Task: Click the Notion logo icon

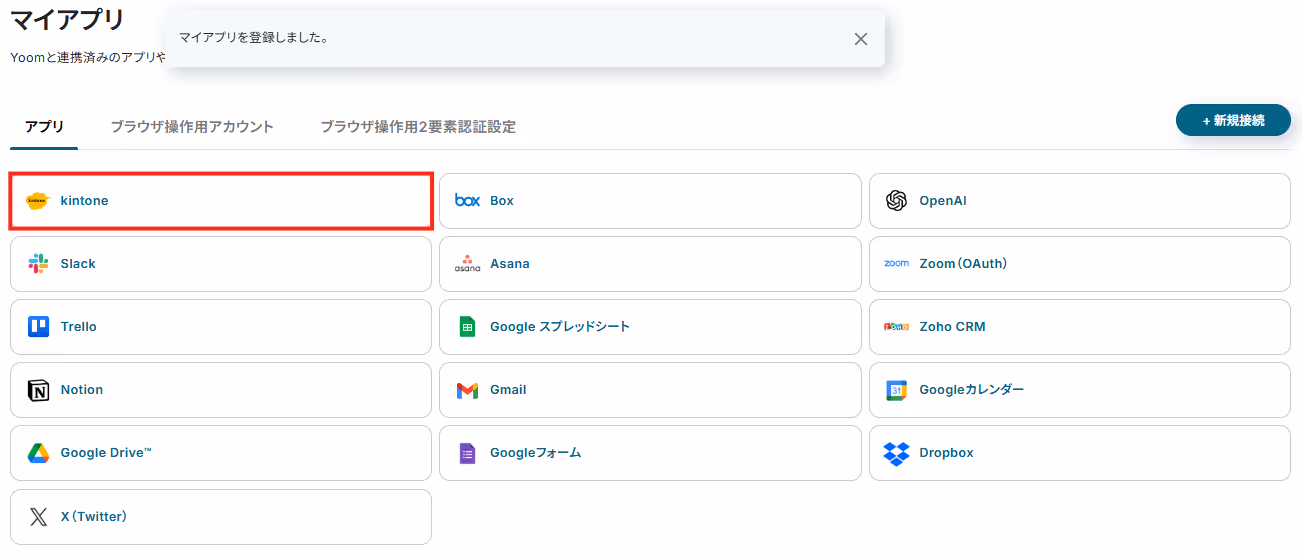Action: click(38, 390)
